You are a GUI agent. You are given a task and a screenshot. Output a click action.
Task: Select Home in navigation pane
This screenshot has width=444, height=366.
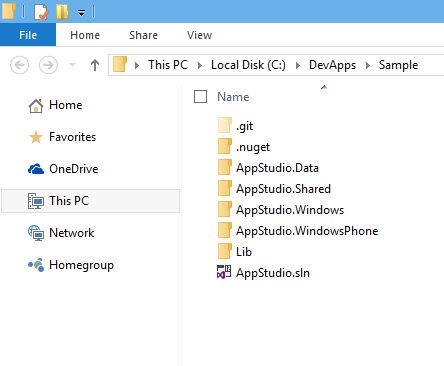coord(65,105)
